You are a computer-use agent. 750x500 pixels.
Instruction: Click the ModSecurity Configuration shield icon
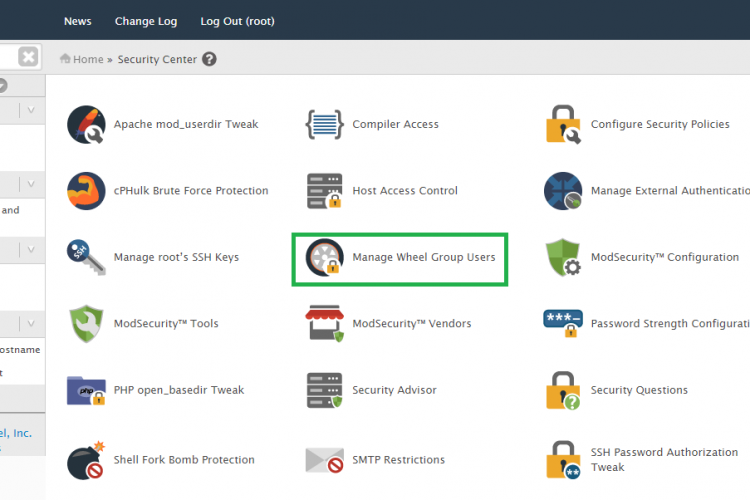point(563,257)
